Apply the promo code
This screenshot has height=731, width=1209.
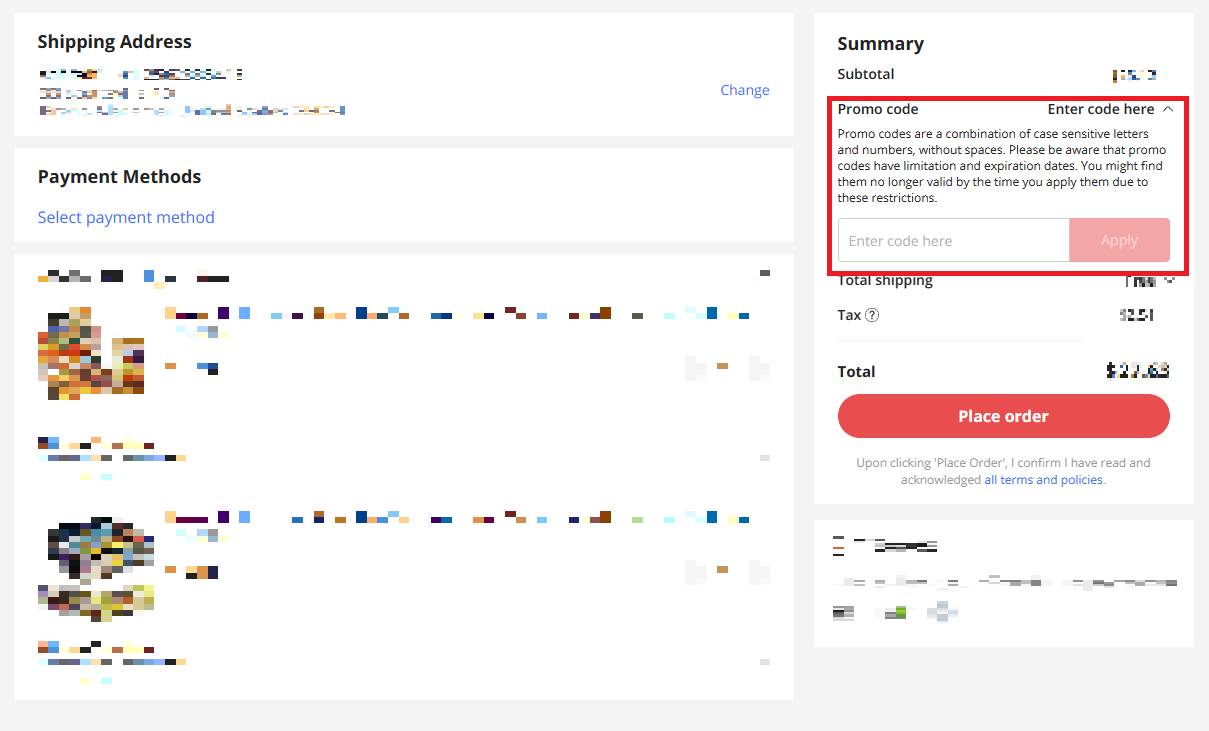coord(1119,240)
